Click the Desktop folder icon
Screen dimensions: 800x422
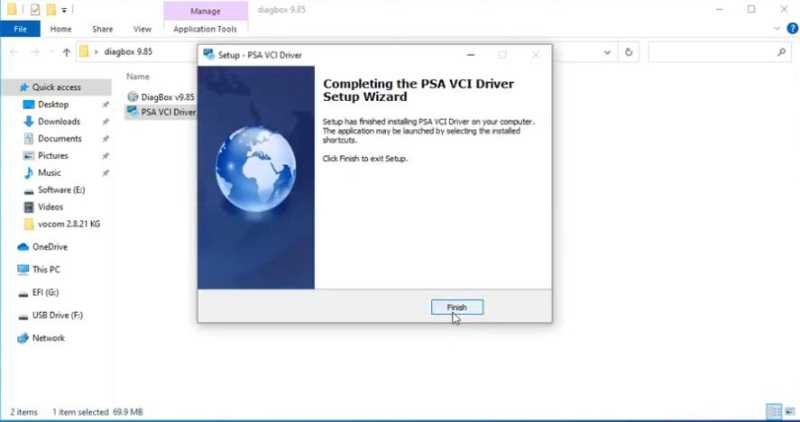29,105
